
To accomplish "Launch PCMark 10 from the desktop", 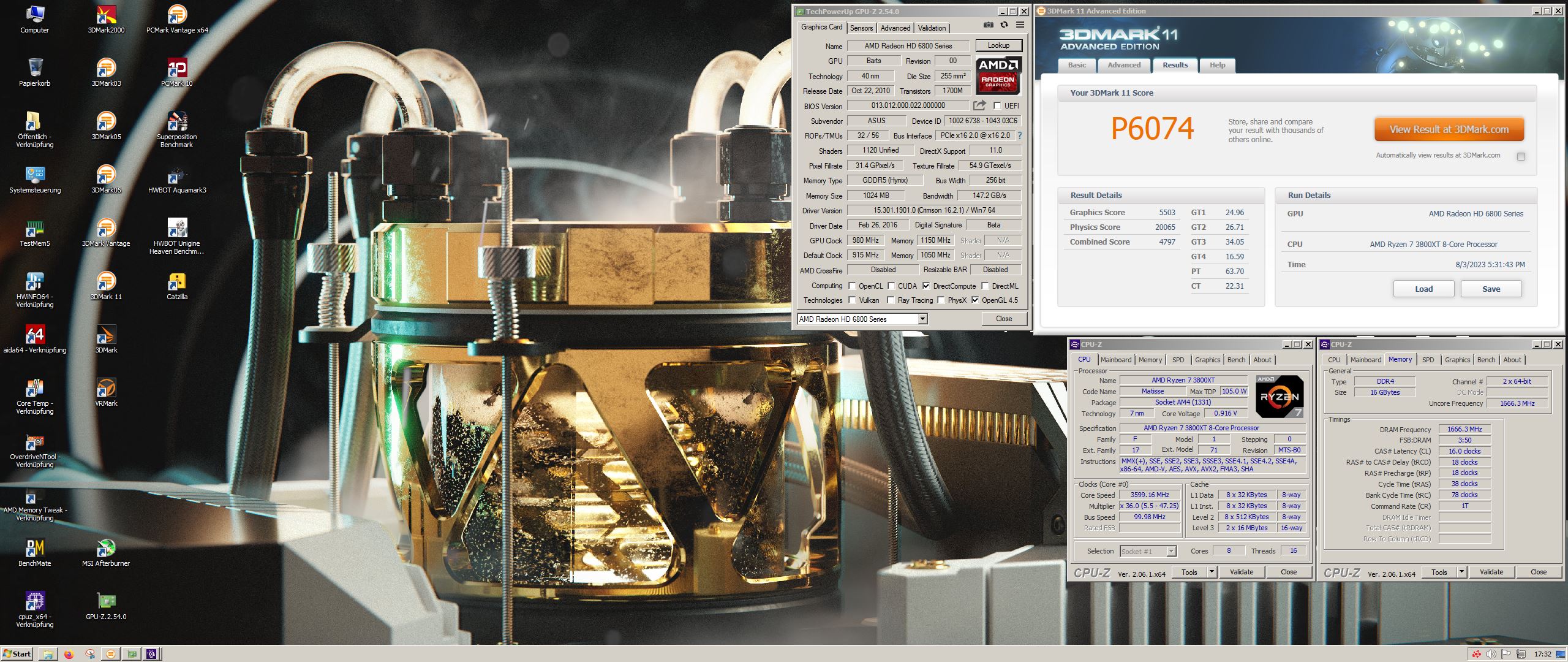I will (177, 72).
